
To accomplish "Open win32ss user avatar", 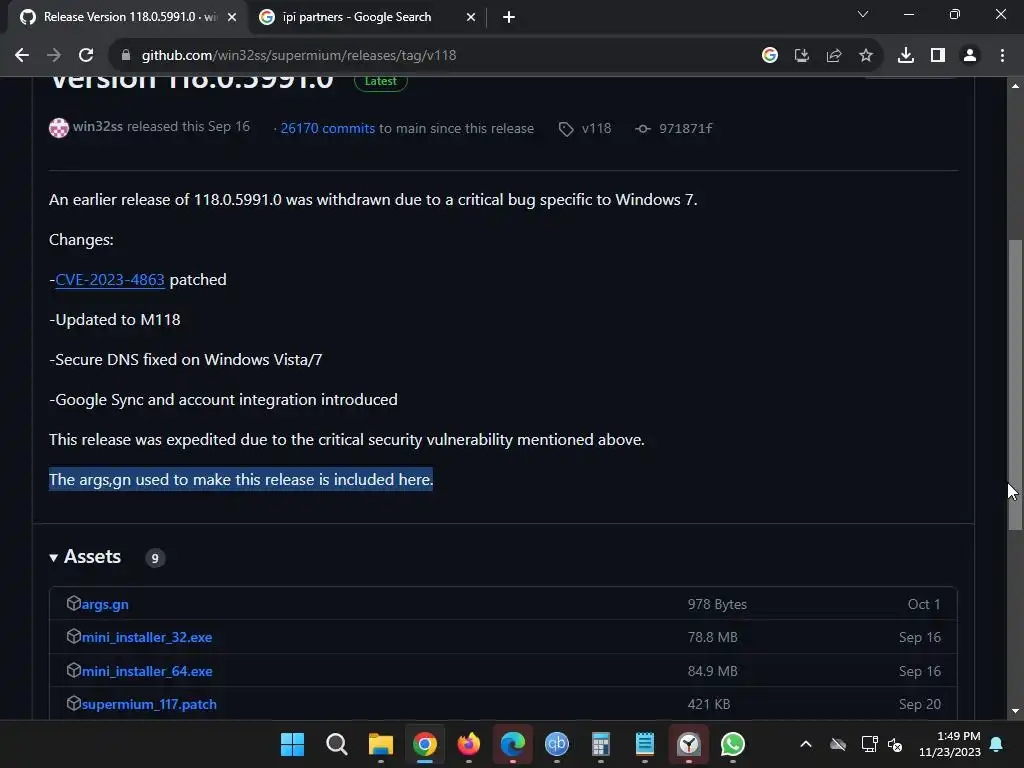I will 59,127.
